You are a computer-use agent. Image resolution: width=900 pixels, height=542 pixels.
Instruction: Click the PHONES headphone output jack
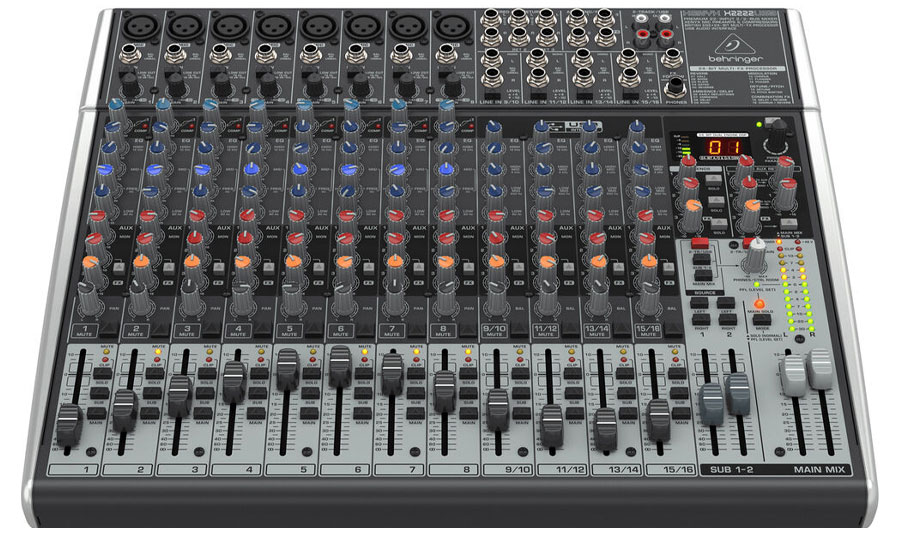(675, 87)
